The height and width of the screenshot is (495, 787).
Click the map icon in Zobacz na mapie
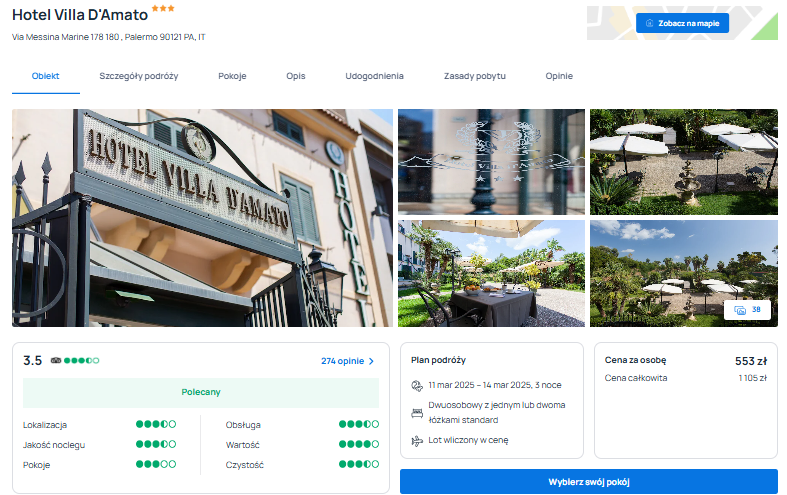649,23
